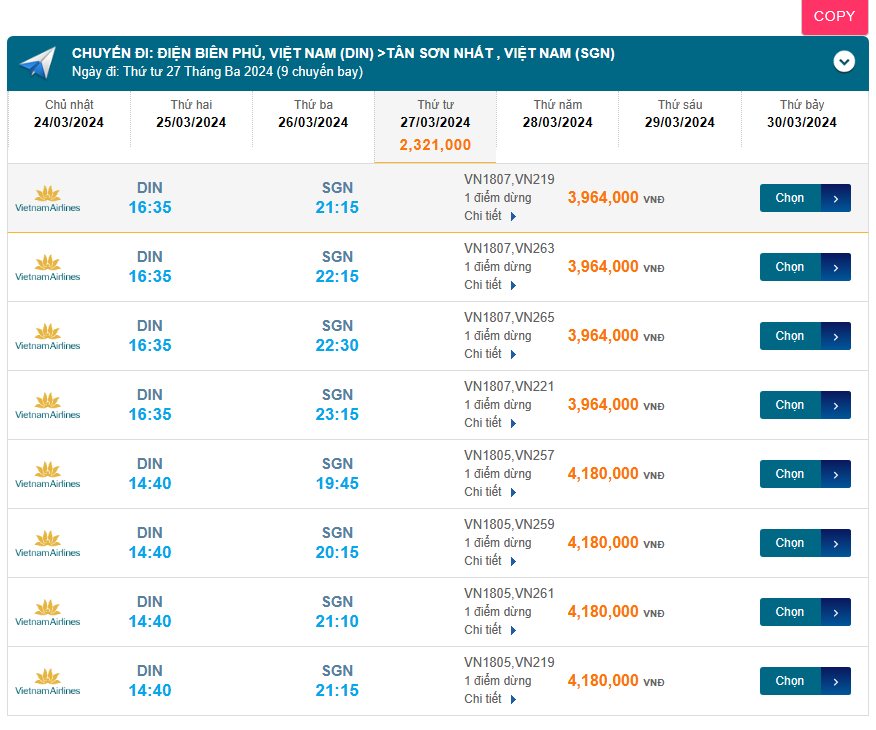The height and width of the screenshot is (730, 876).
Task: Click Vietnam Airlines logo on VN1805,VN257 row
Action: pyautogui.click(x=48, y=474)
